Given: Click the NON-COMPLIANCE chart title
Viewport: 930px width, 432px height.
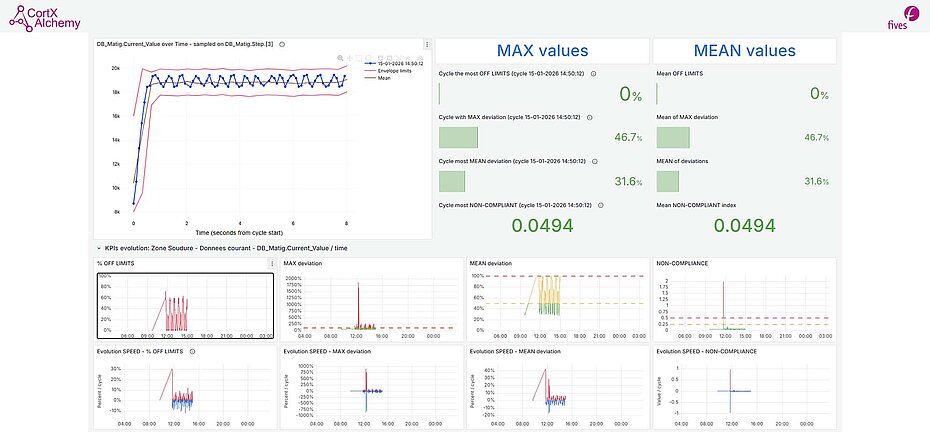Looking at the screenshot, I should (x=681, y=263).
